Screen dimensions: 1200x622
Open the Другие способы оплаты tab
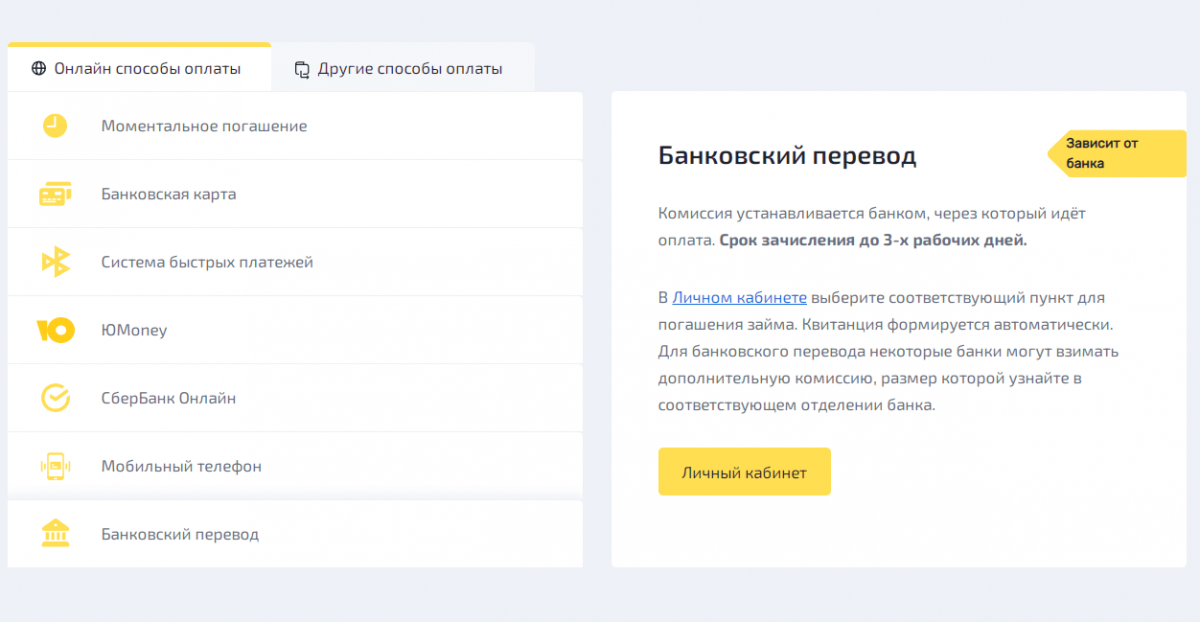click(x=403, y=68)
